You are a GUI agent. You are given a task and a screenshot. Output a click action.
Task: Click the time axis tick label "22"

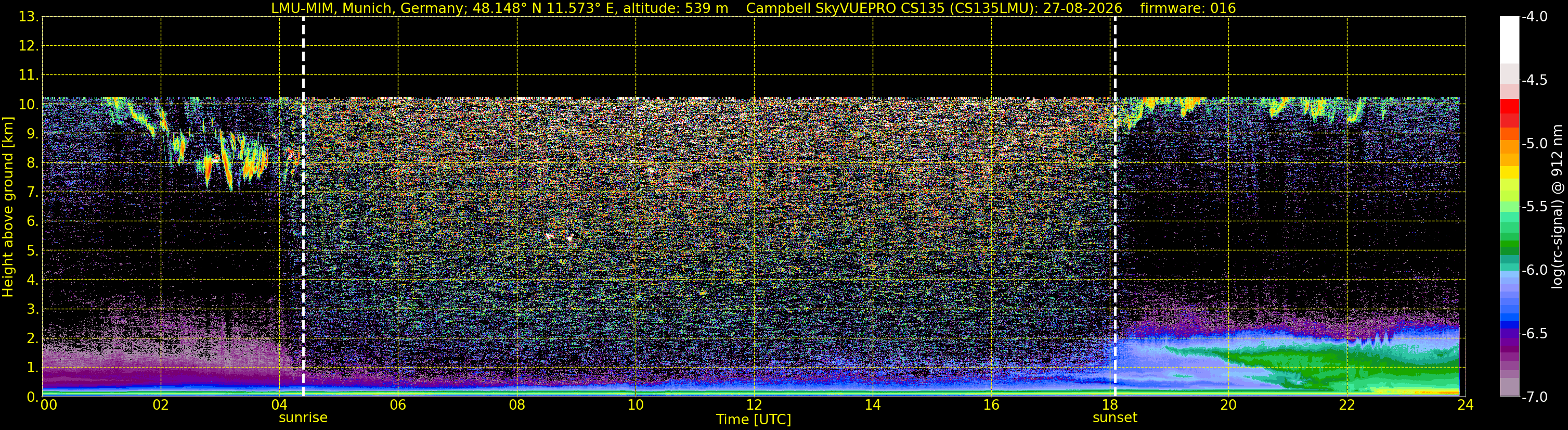(1347, 405)
